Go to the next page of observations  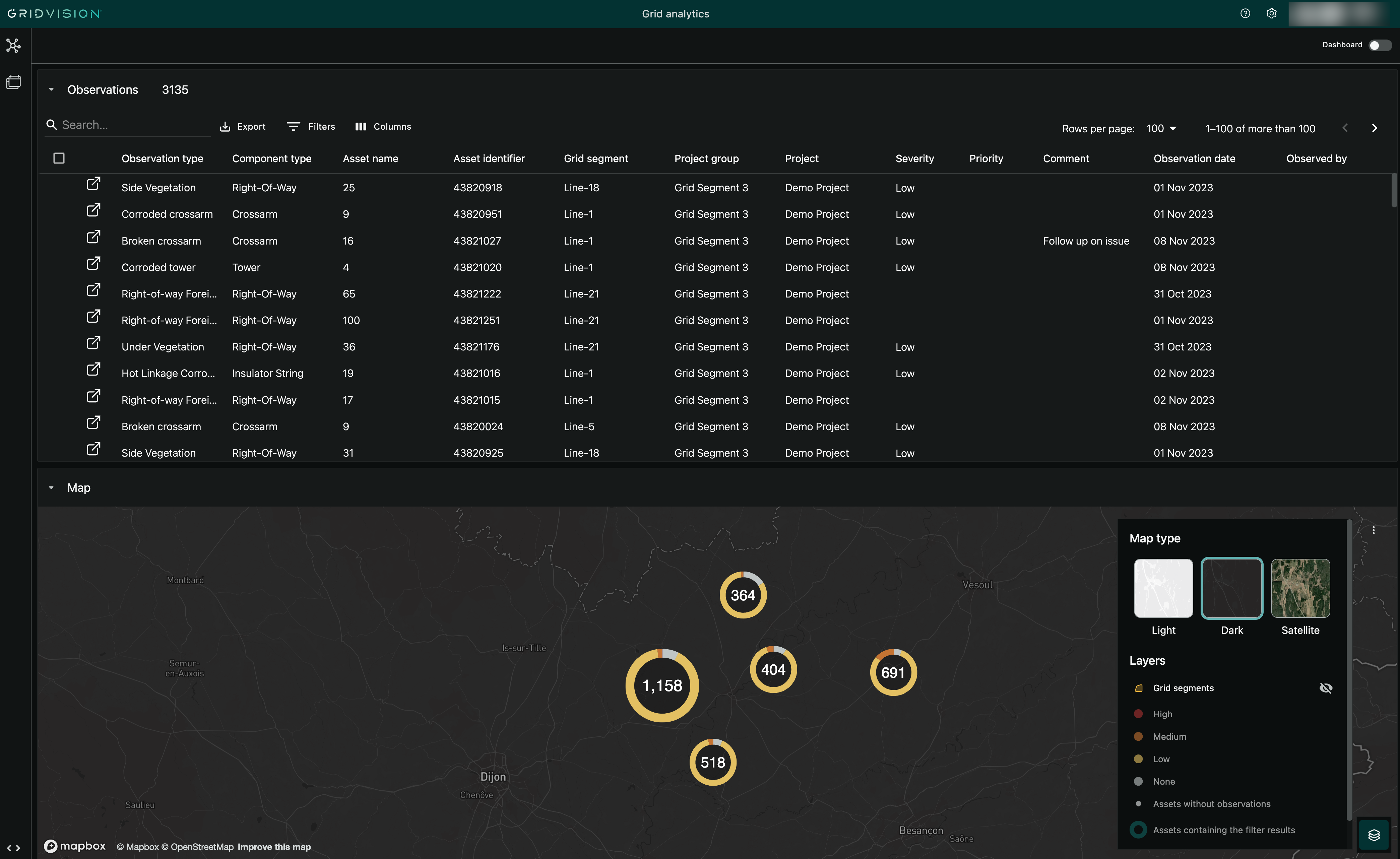pyautogui.click(x=1375, y=128)
